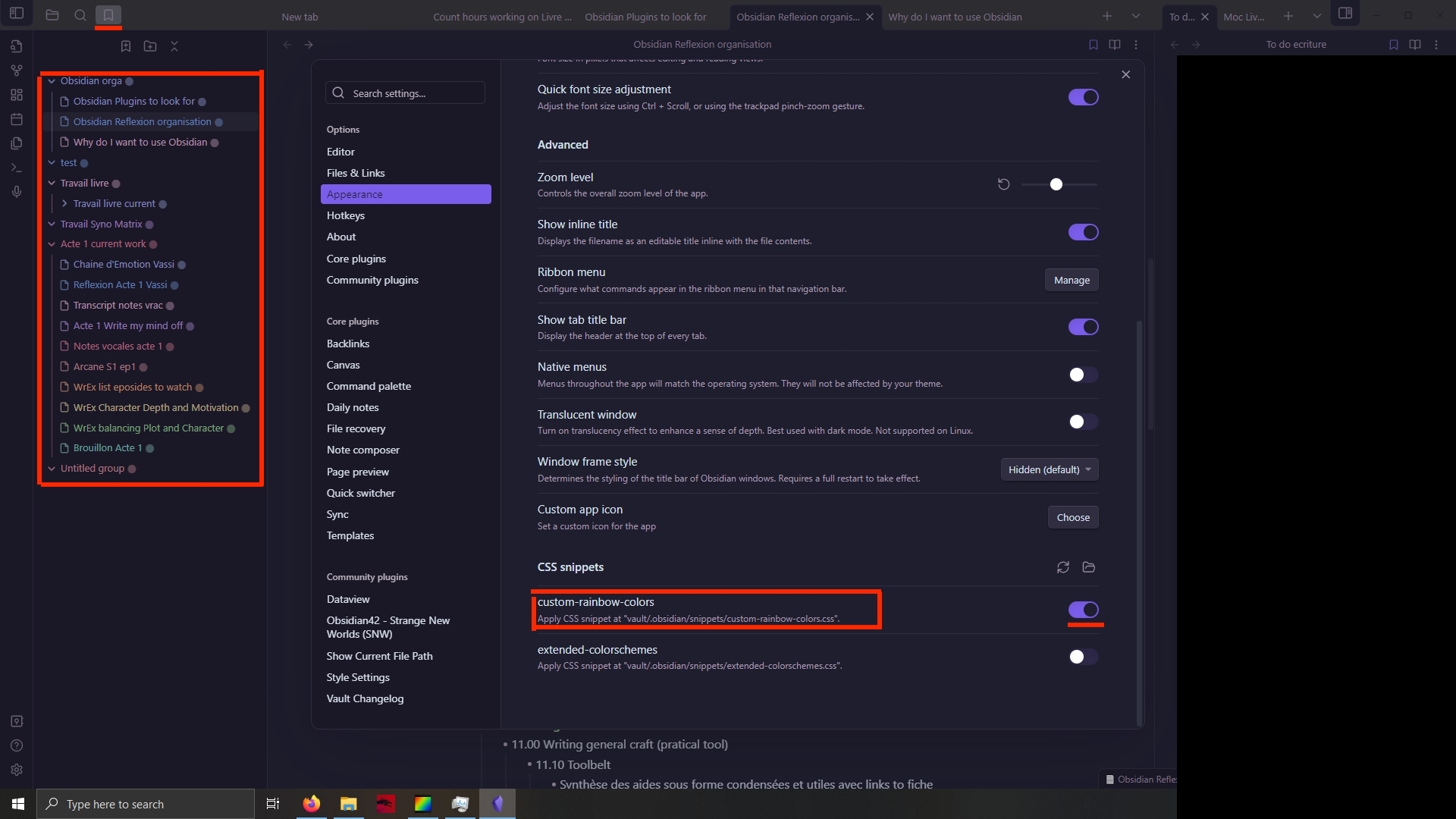Open the command palette ribbon icon
1456x819 pixels.
[x=17, y=168]
